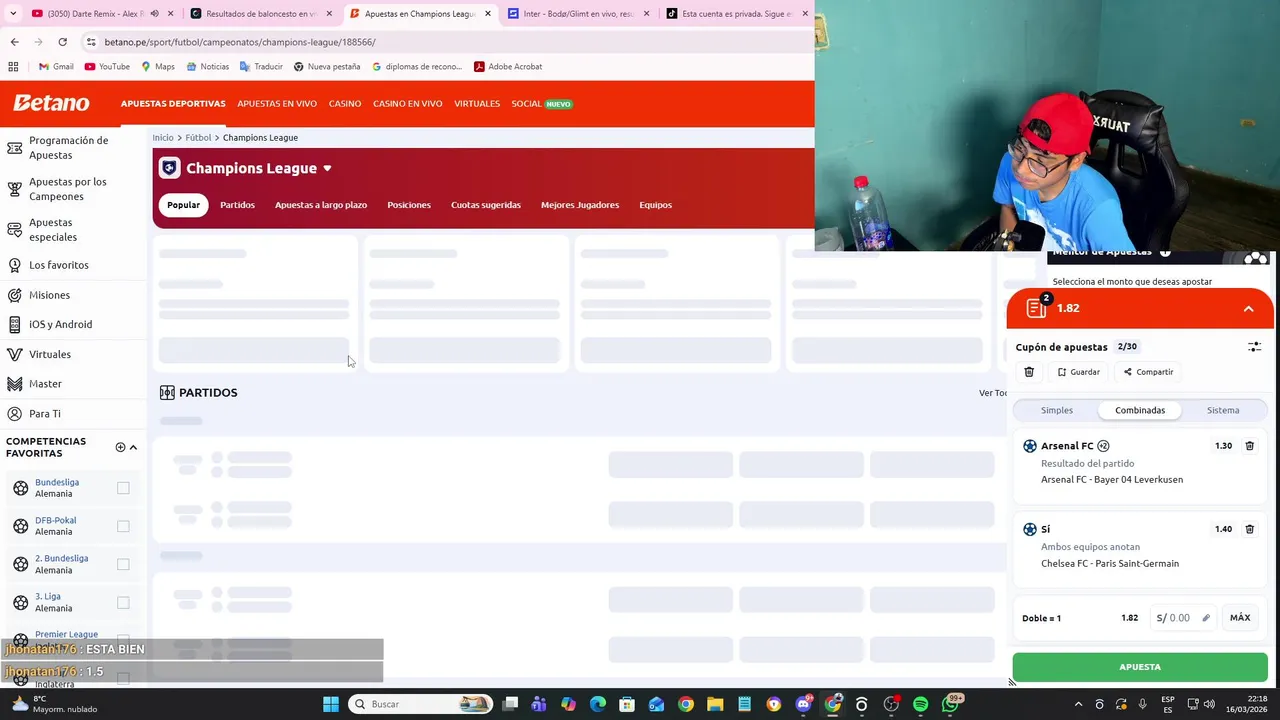Open the Virtuales top menu item

coord(477,104)
